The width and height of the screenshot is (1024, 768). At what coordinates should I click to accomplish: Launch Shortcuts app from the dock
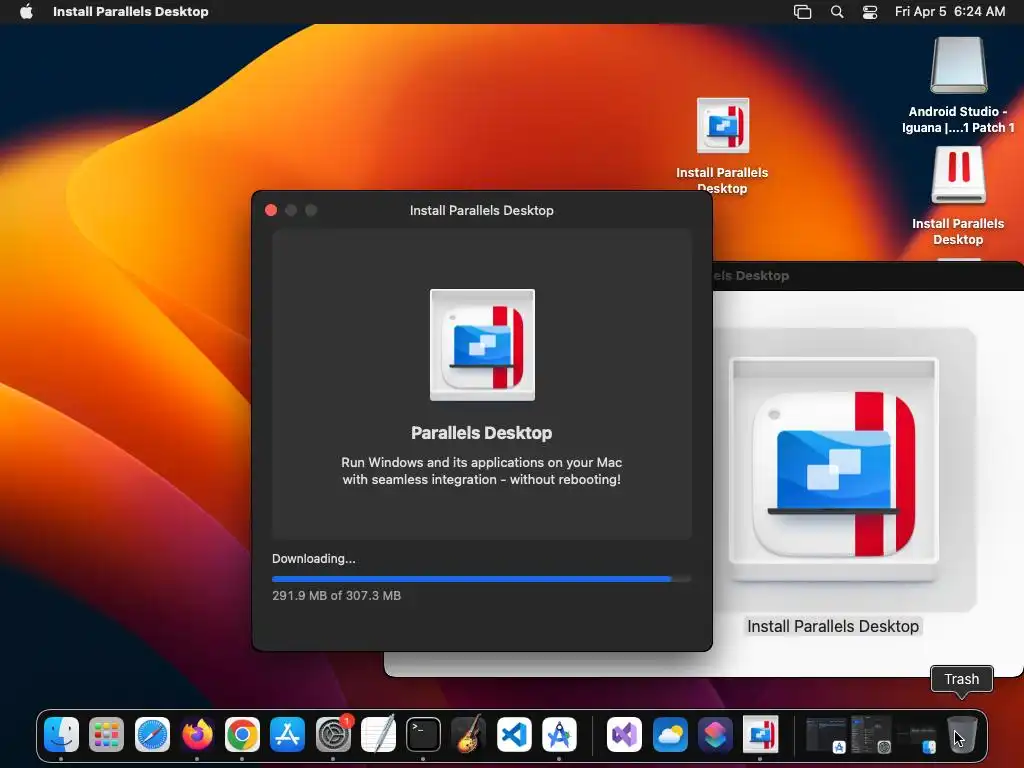[x=715, y=735]
